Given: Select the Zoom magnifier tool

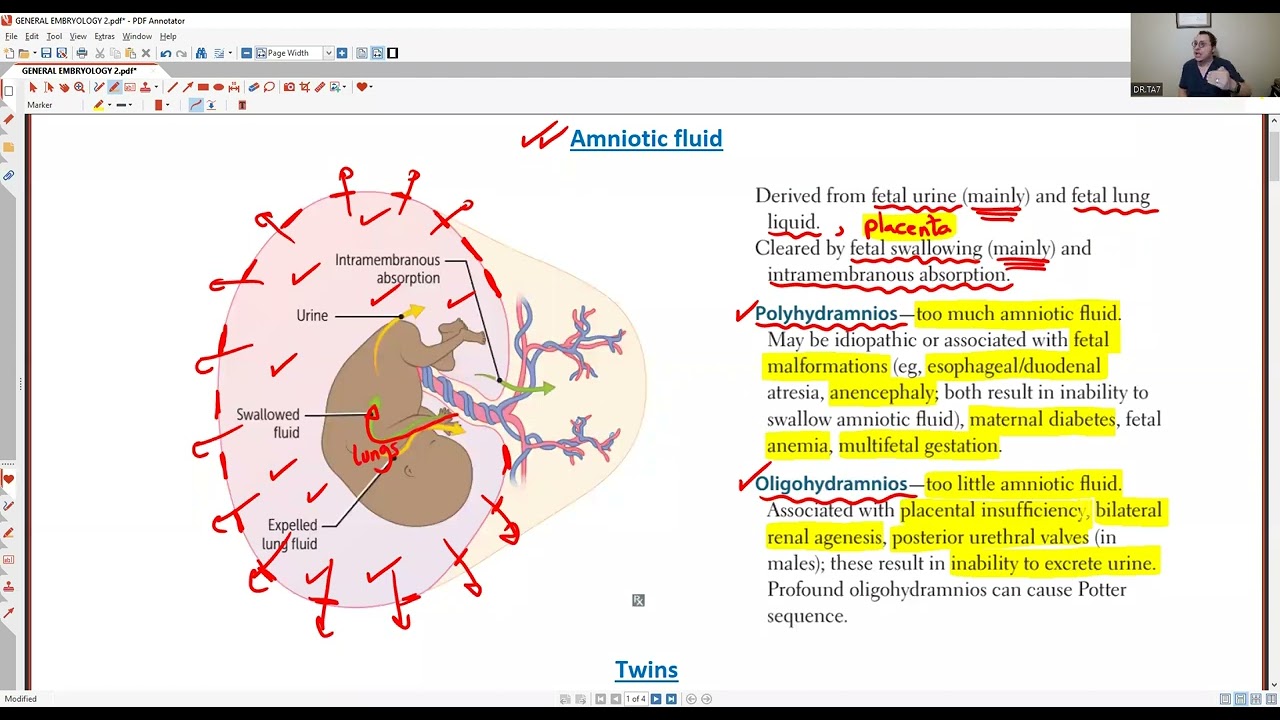Looking at the screenshot, I should [x=79, y=87].
